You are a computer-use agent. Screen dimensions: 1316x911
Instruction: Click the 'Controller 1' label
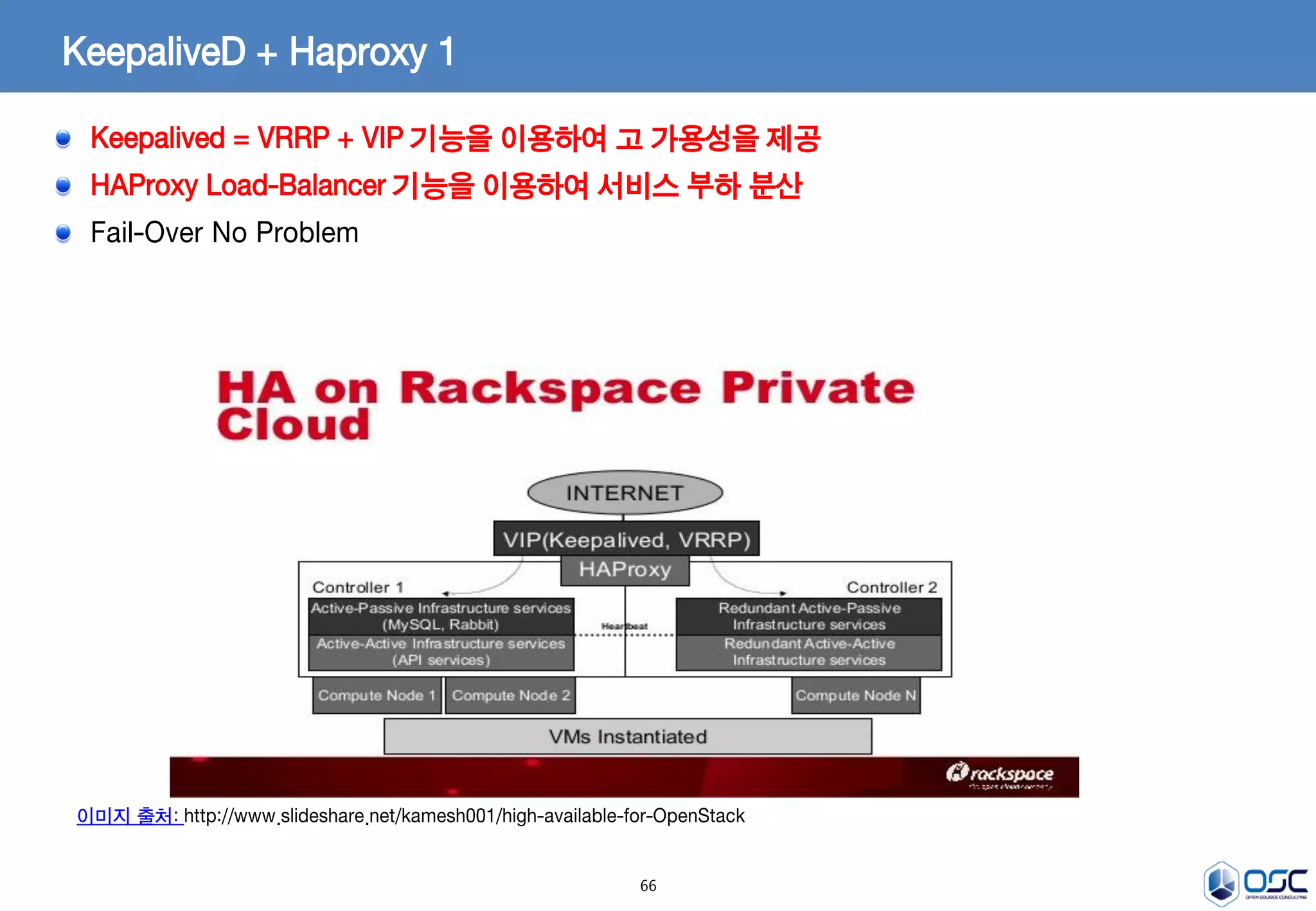(x=358, y=587)
